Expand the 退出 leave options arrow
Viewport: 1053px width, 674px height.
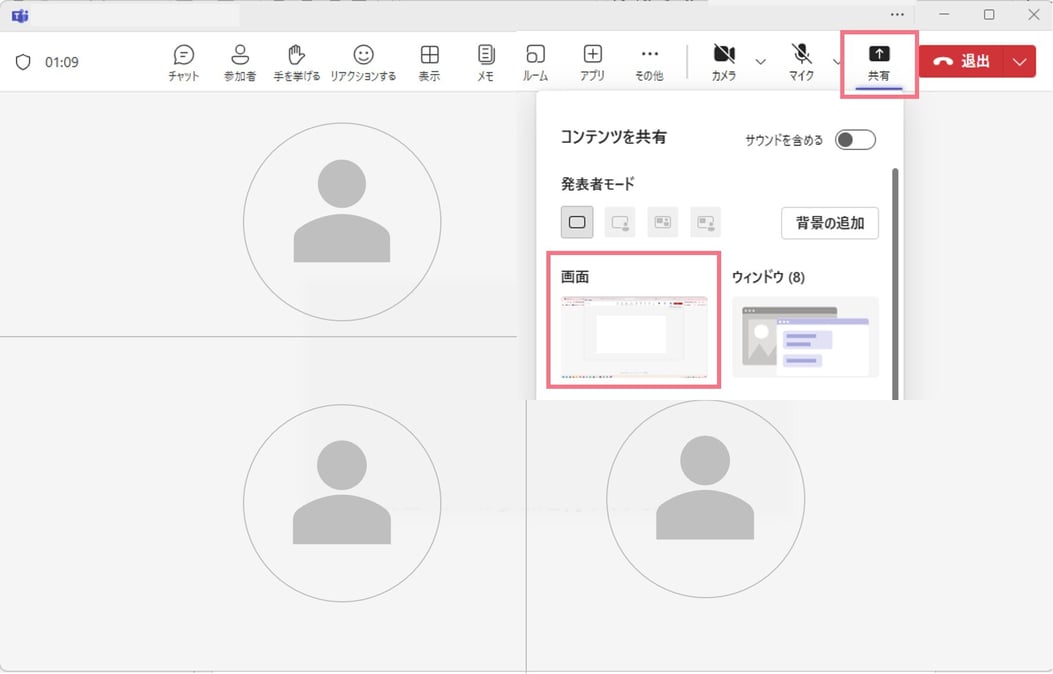click(x=1019, y=62)
